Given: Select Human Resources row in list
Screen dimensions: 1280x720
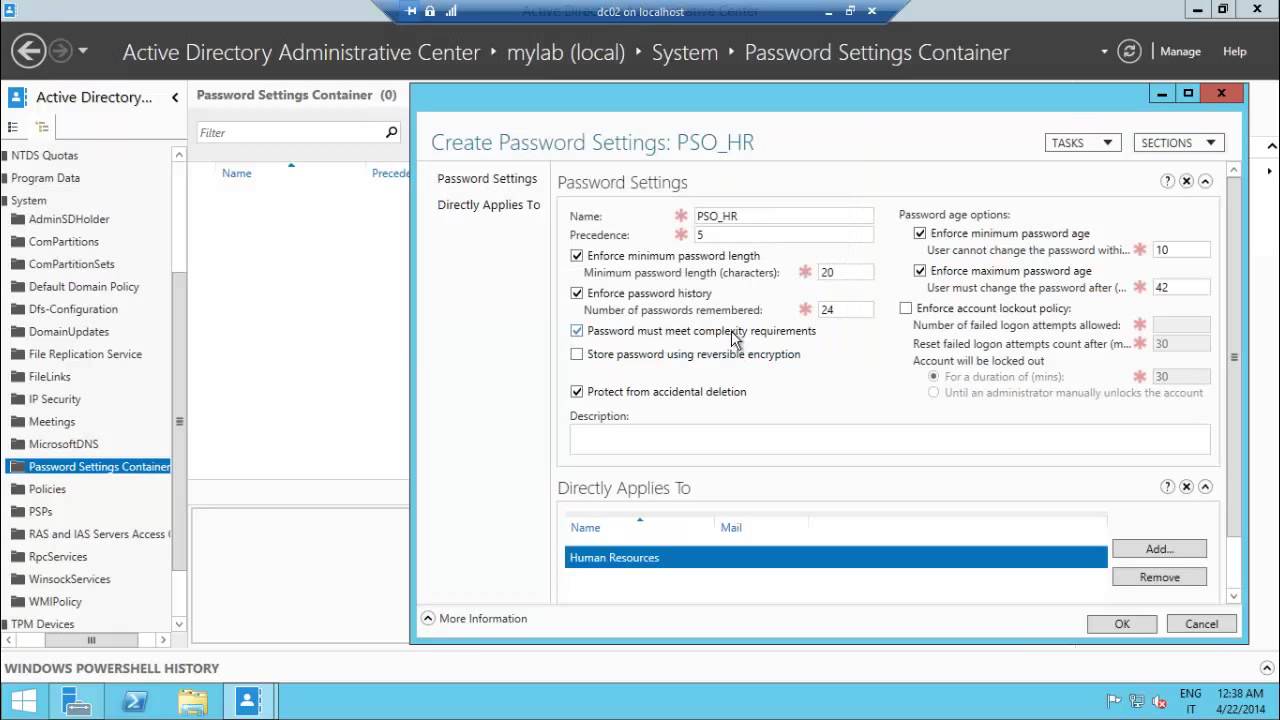Looking at the screenshot, I should coord(836,557).
